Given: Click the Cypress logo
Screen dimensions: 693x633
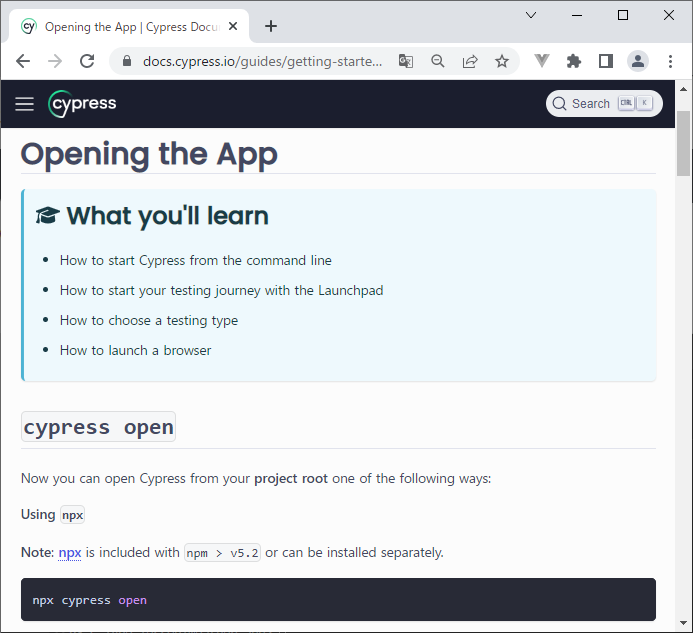Looking at the screenshot, I should click(x=82, y=104).
